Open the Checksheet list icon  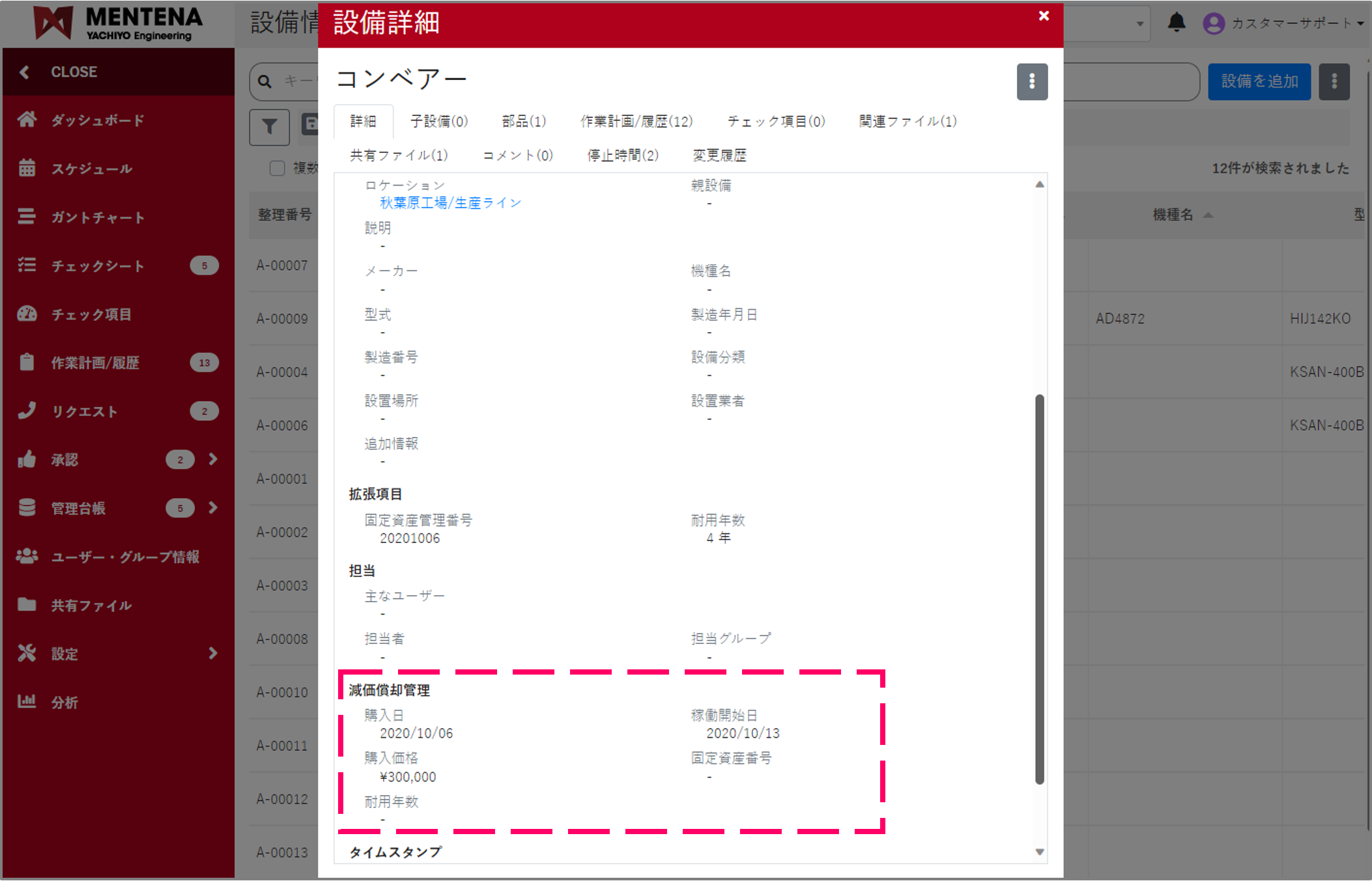tap(27, 265)
